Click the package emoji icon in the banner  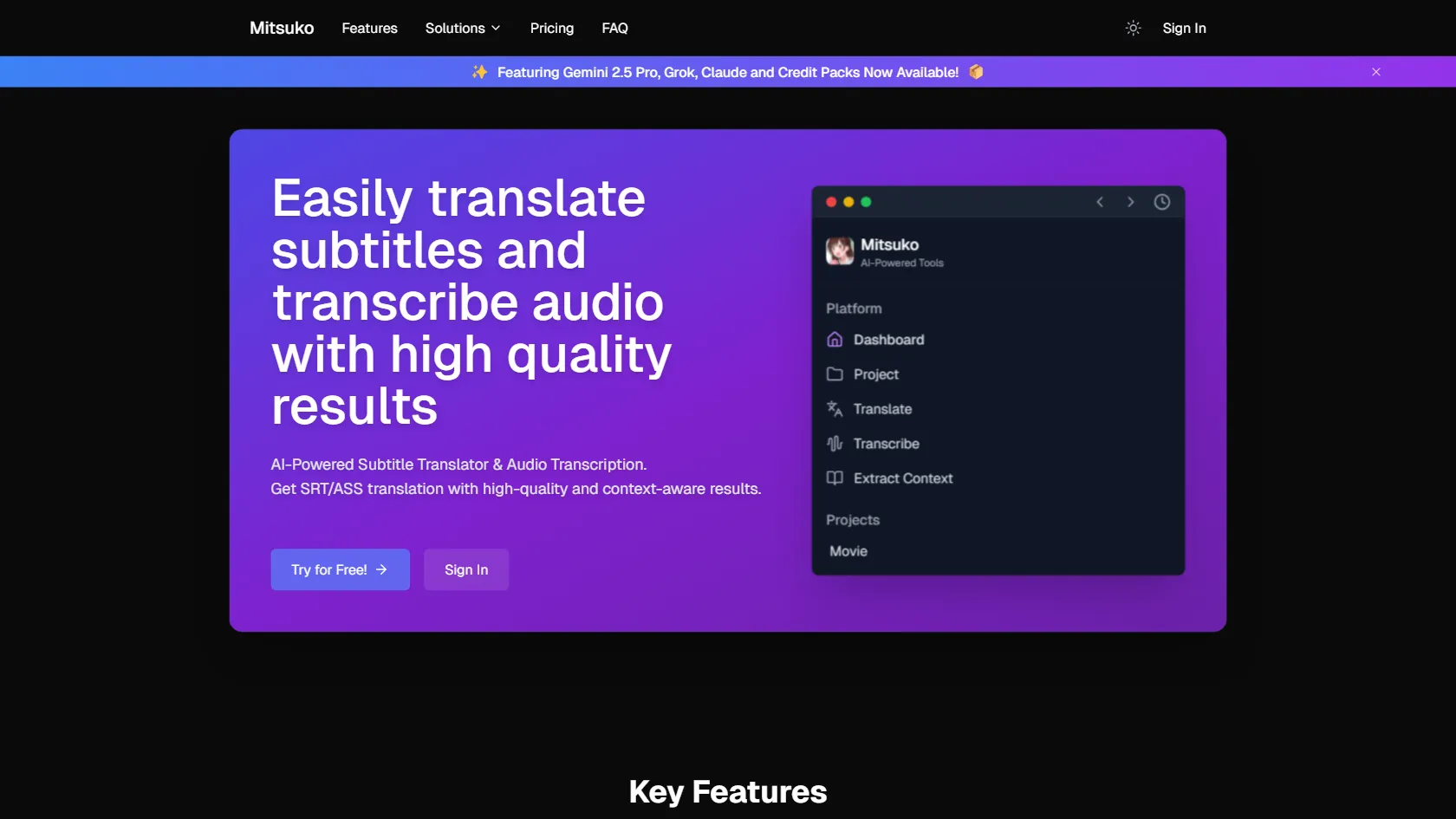coord(976,72)
